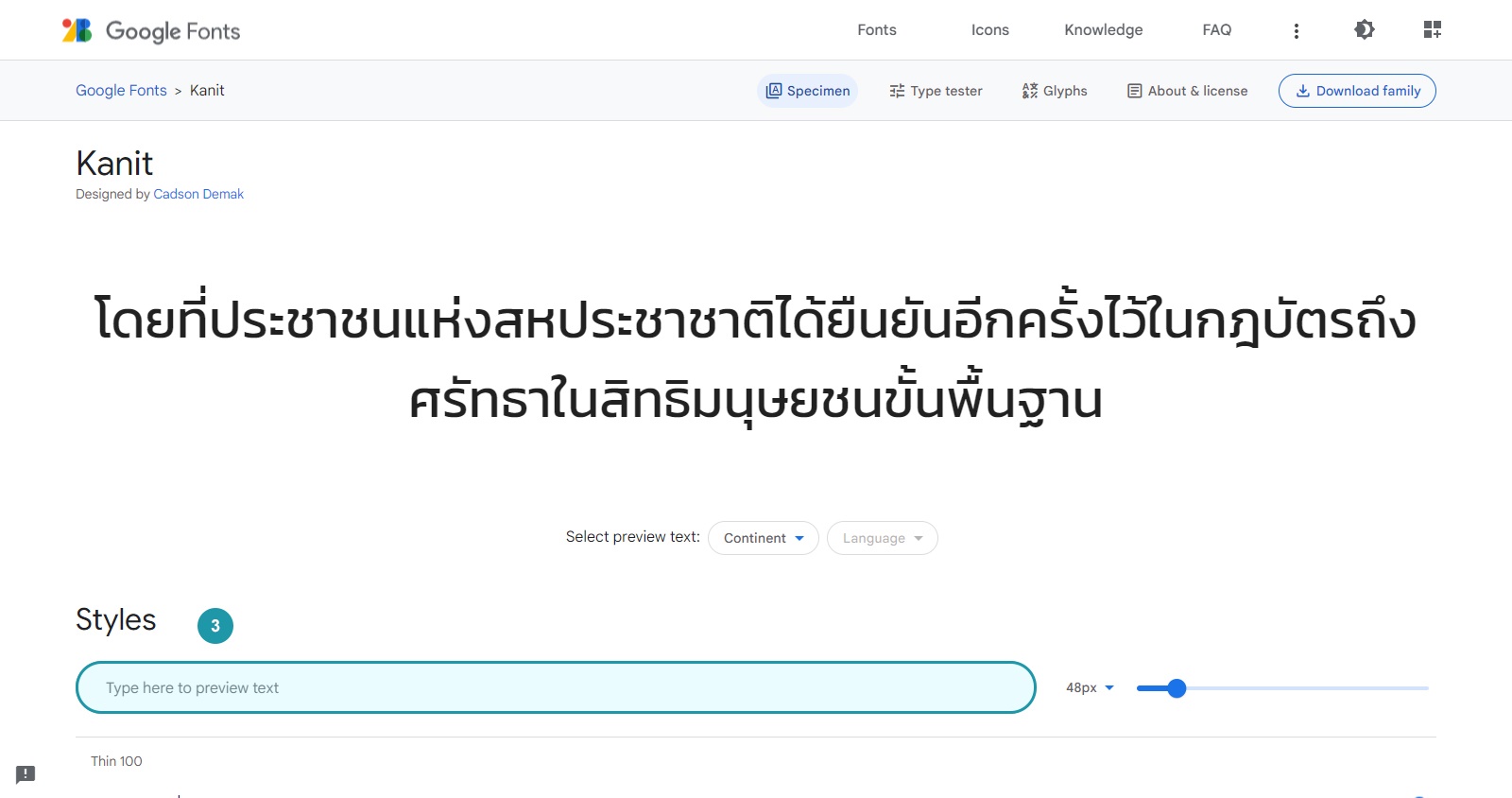Focus the 'Type here to preview text' field
Screen dimensions: 1512x798
(x=556, y=687)
